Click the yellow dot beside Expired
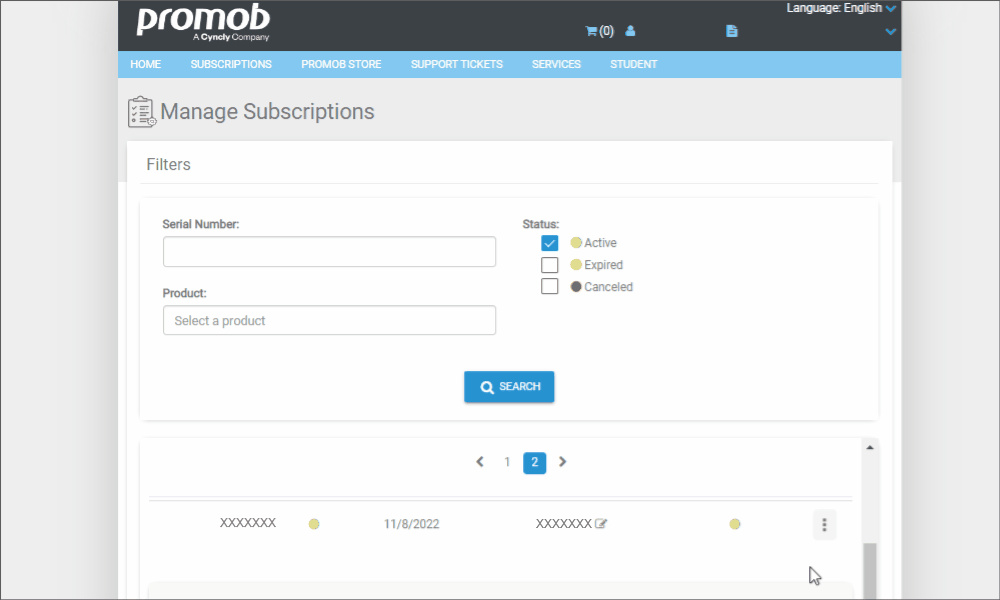The width and height of the screenshot is (1000, 600). coord(576,265)
